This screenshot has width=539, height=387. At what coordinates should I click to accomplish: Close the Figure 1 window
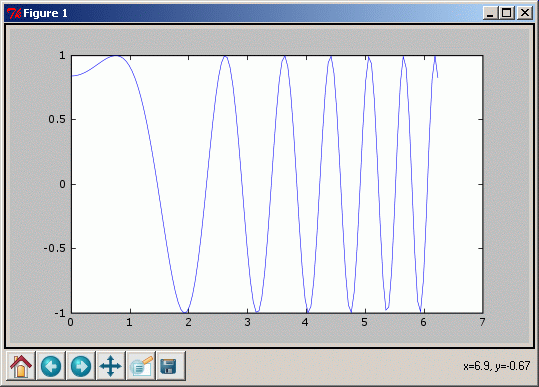pos(525,13)
